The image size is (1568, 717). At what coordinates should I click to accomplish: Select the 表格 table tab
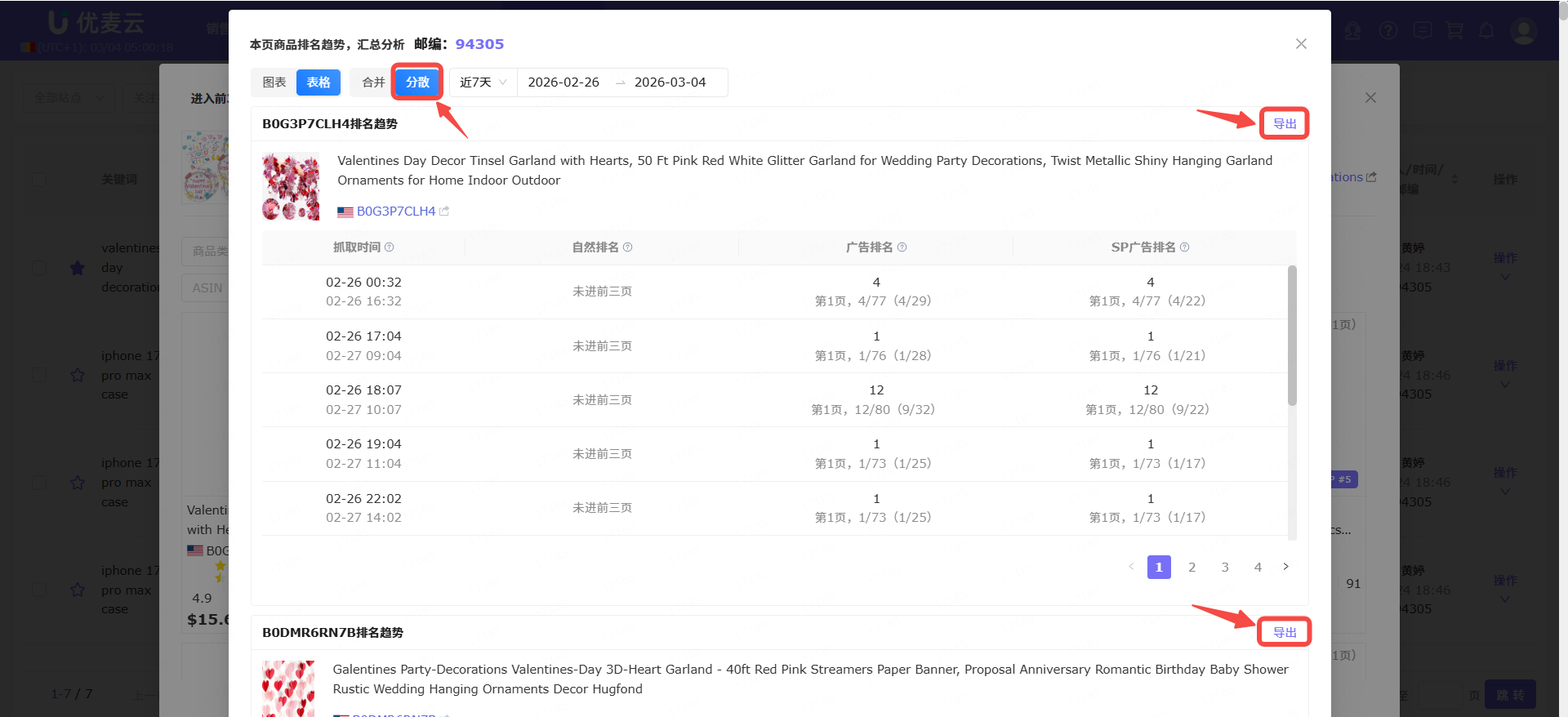click(318, 82)
